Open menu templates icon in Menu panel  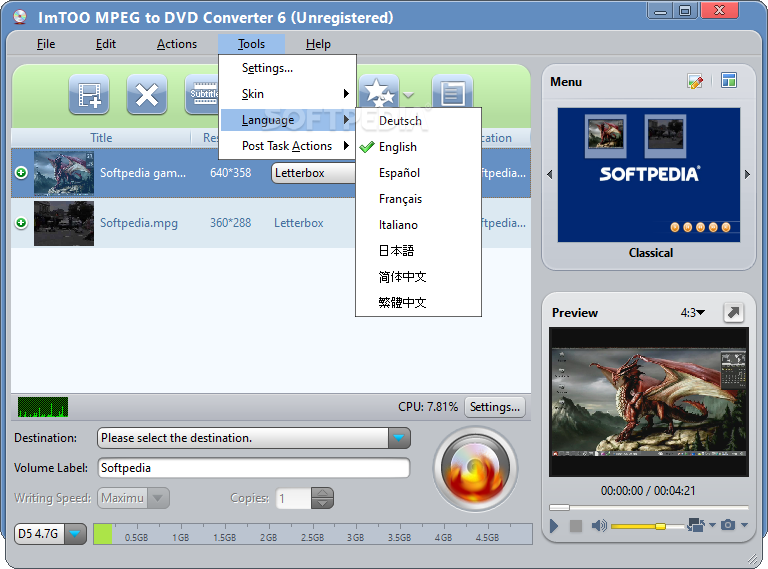point(729,80)
